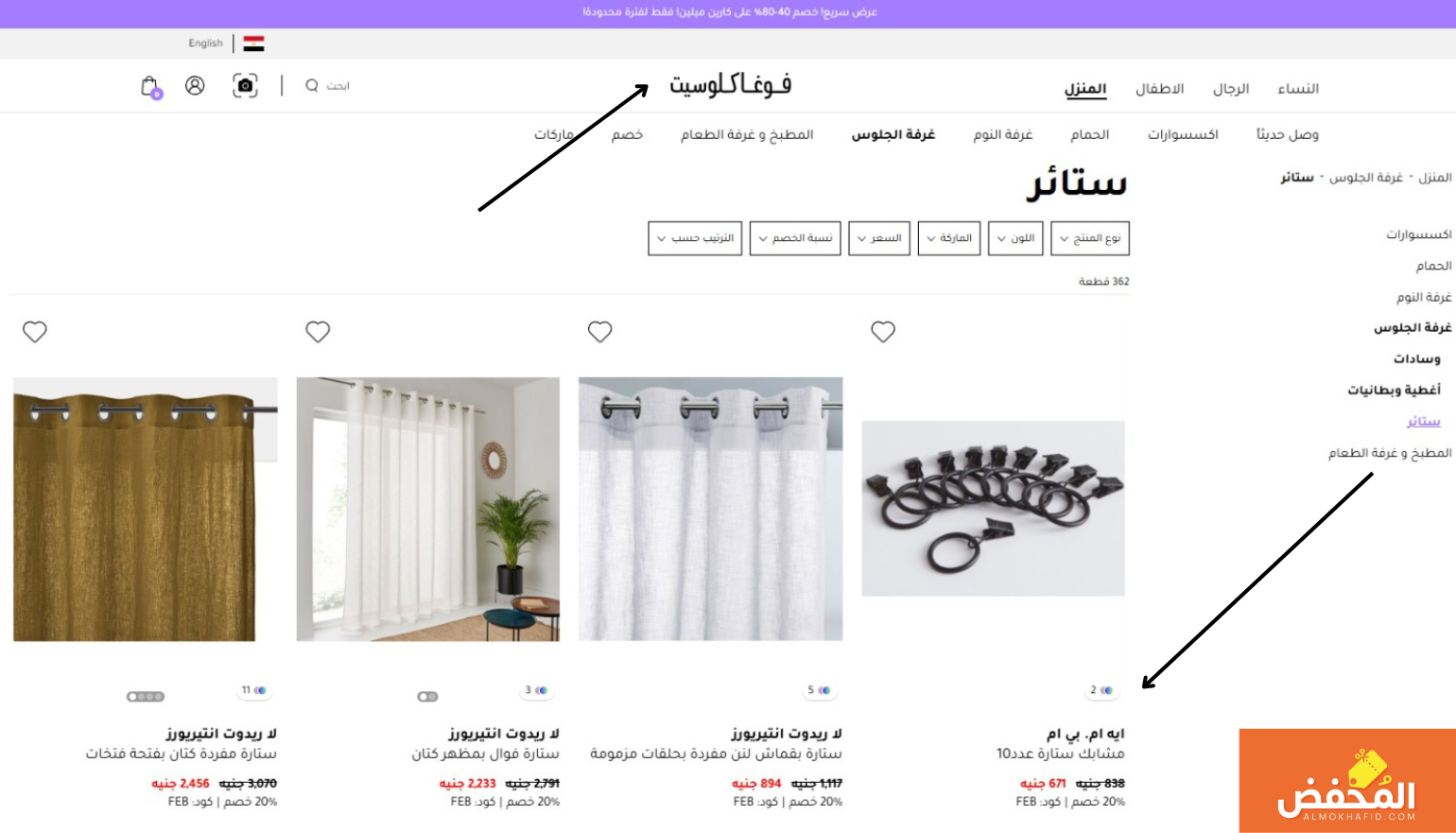This screenshot has width=1456, height=833.
Task: Switch language to English link
Action: 205,43
